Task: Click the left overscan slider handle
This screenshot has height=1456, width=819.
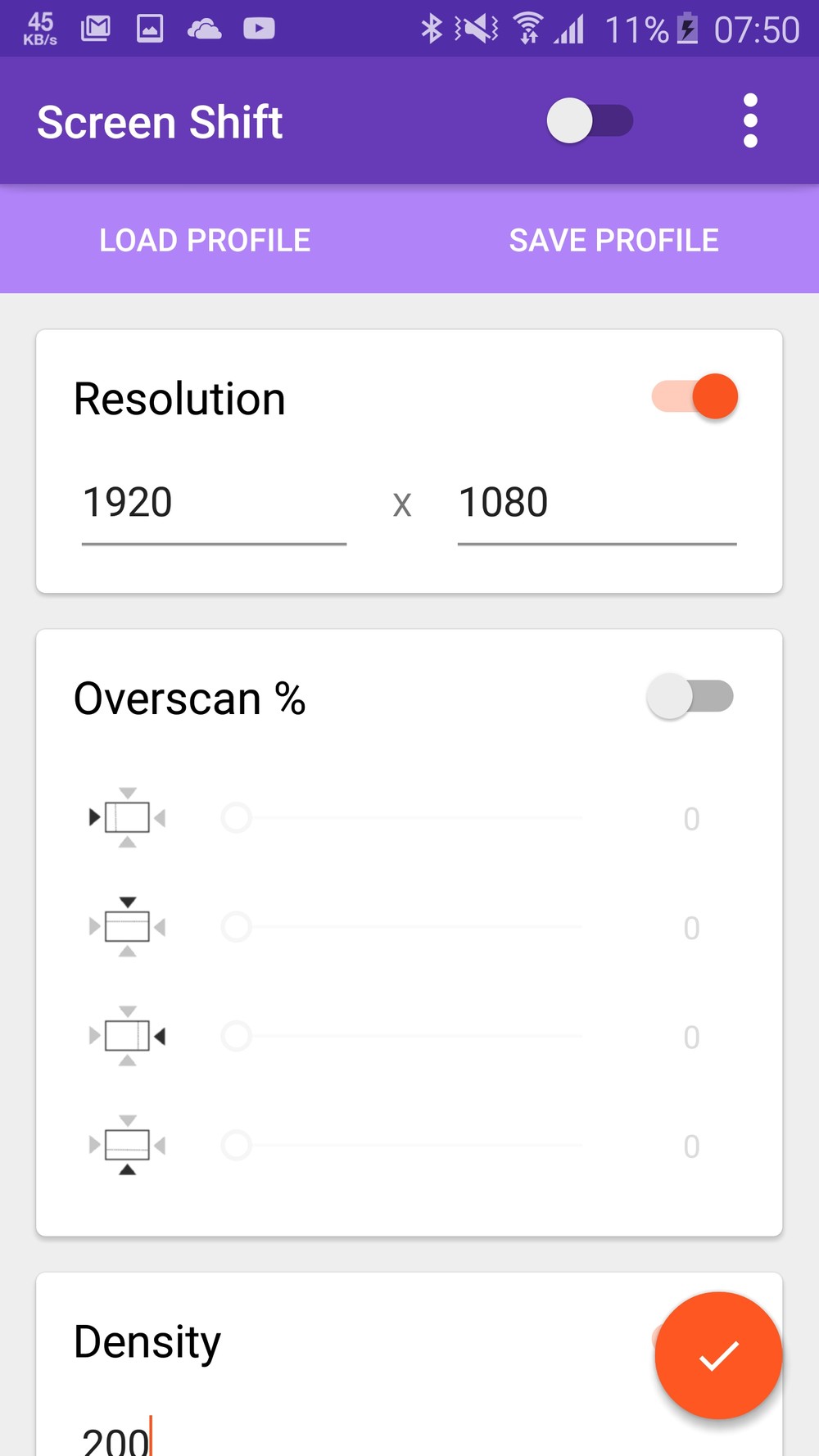Action: coord(237,817)
